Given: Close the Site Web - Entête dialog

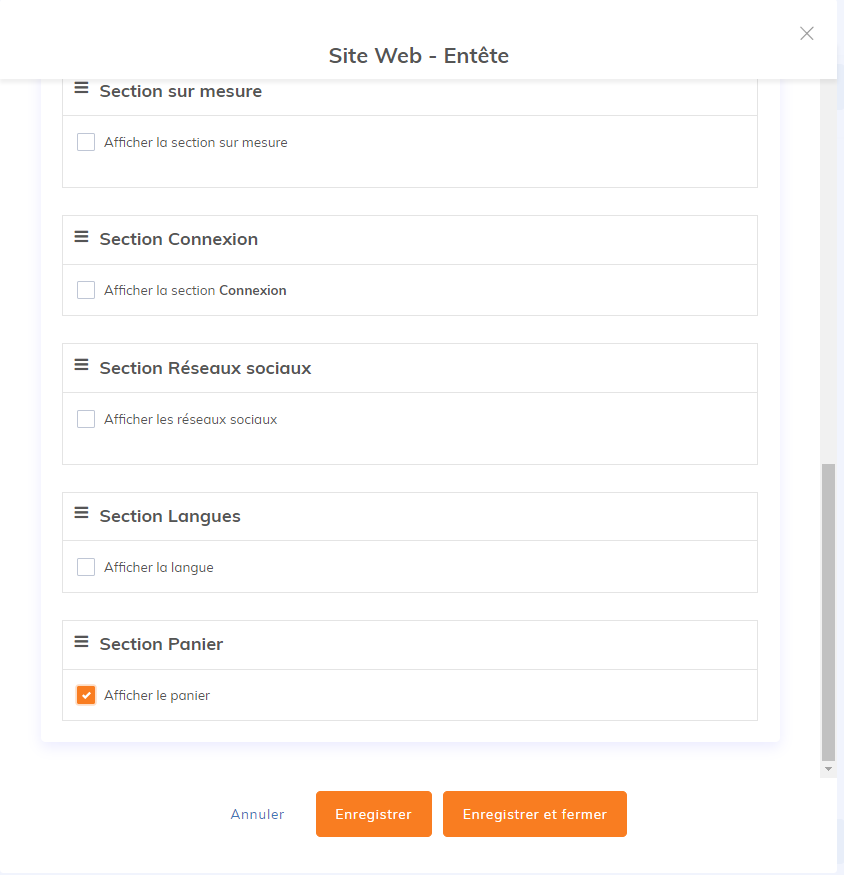Looking at the screenshot, I should [x=807, y=33].
